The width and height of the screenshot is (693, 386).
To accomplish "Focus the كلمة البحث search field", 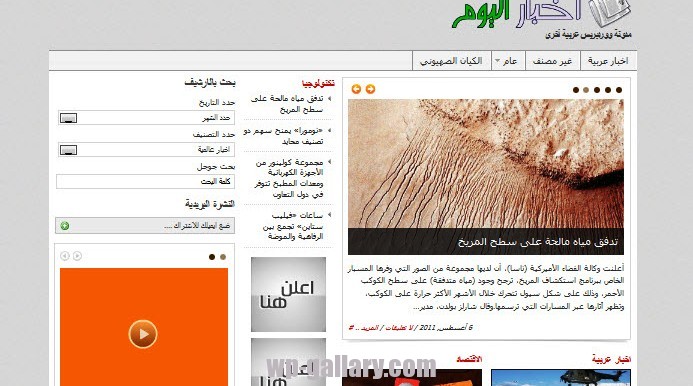I will click(x=145, y=182).
